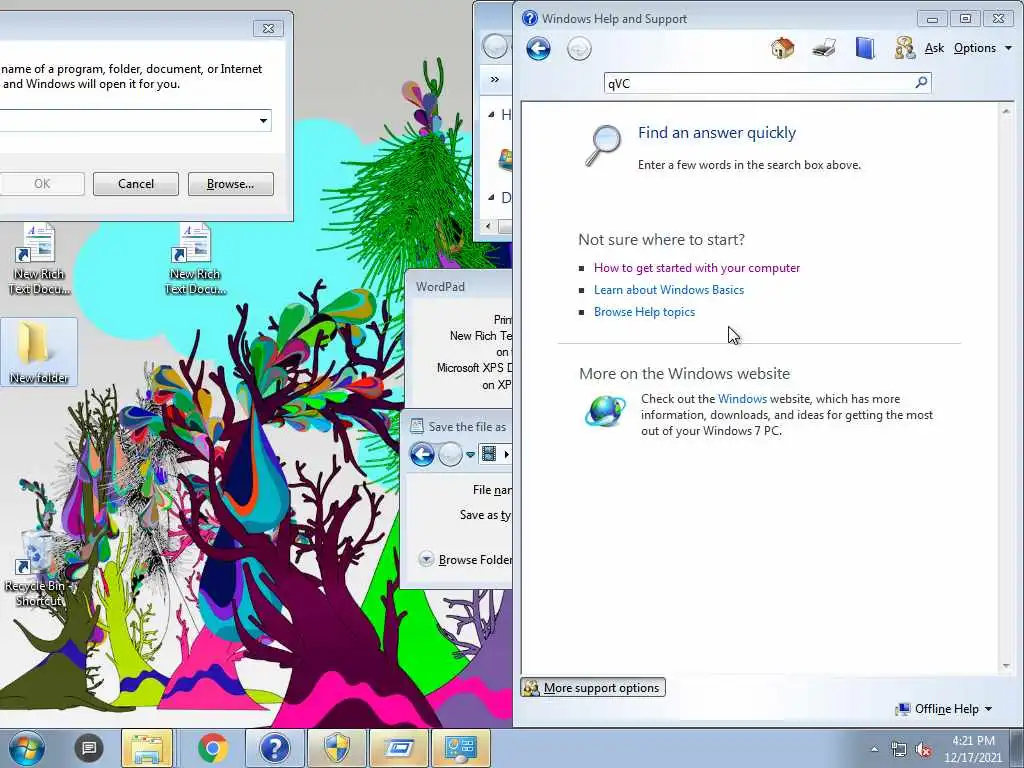Open Browse Help topics link
Screen dimensions: 1024x768
pos(644,312)
